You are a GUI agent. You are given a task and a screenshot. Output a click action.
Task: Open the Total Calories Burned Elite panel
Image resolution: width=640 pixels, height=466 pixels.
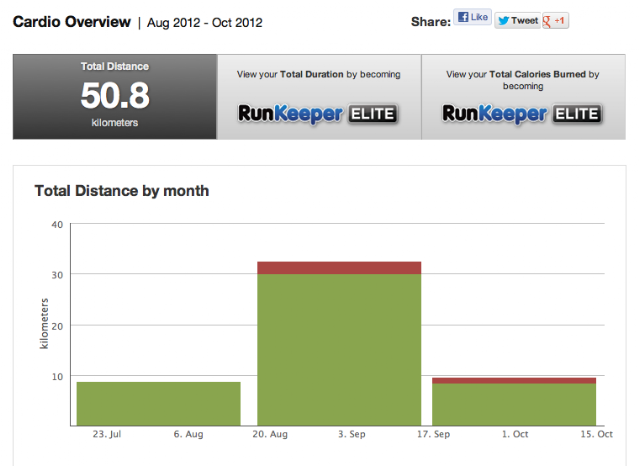click(x=523, y=97)
